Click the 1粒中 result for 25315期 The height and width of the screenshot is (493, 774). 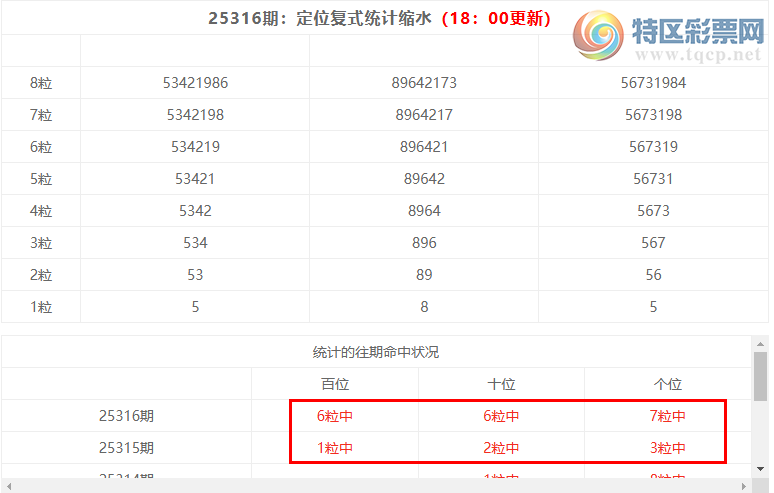point(335,448)
